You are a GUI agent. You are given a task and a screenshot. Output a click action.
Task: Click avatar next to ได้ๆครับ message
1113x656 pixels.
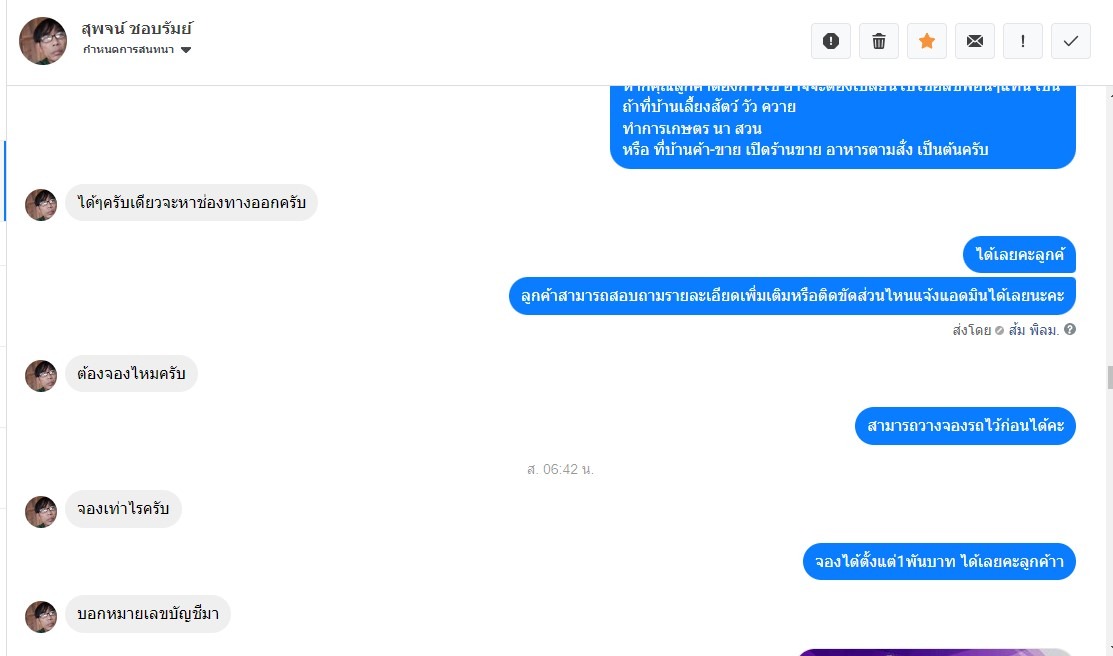click(41, 204)
